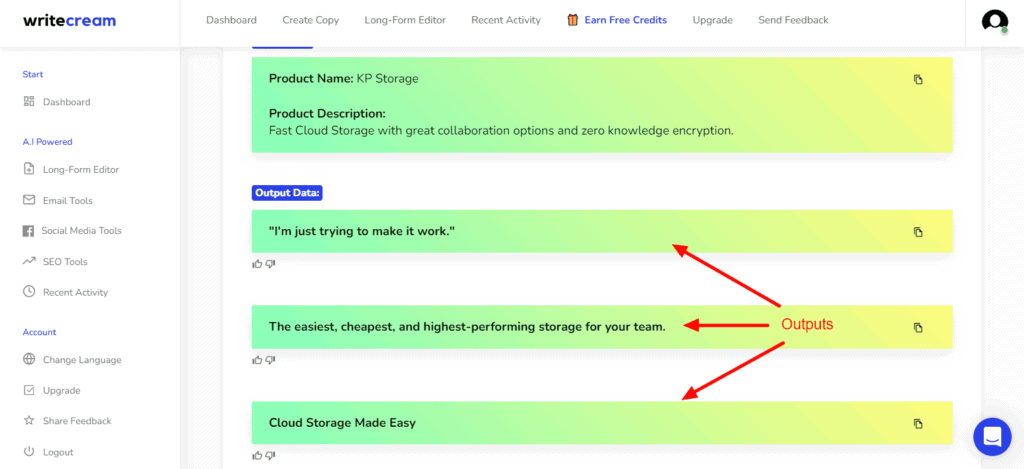Copy the KP Storage product input text
1024x469 pixels.
tap(918, 80)
